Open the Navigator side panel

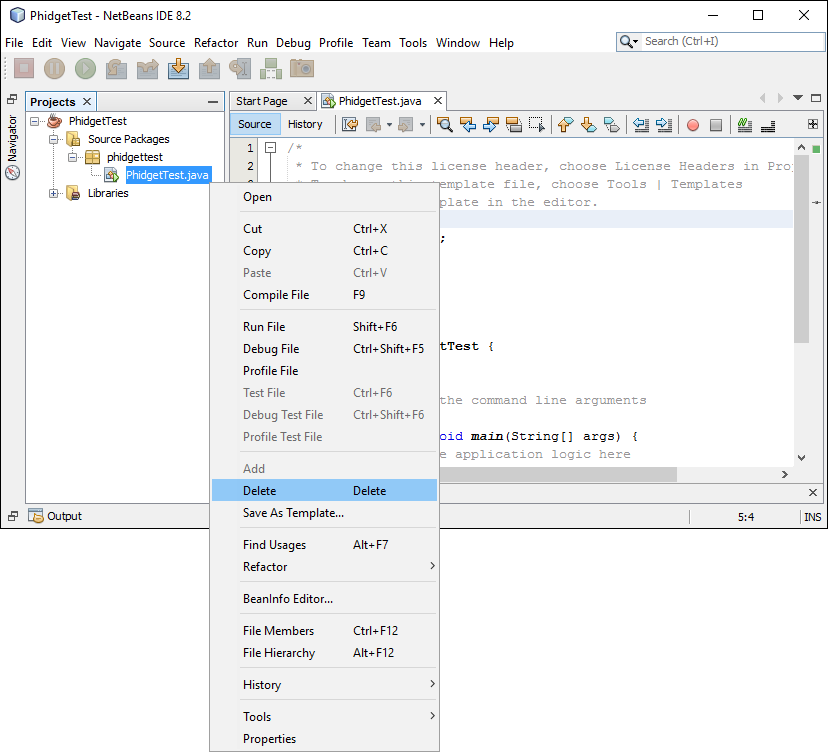click(12, 147)
